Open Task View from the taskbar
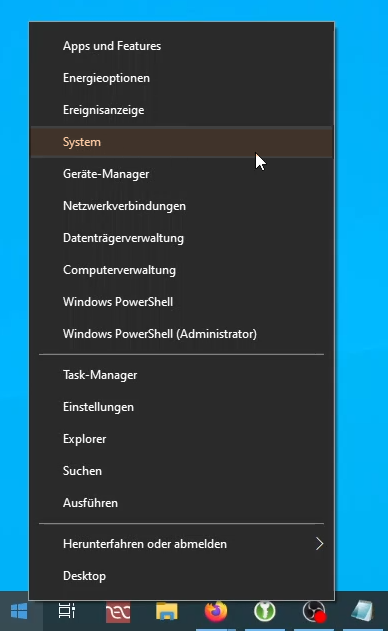 67,611
